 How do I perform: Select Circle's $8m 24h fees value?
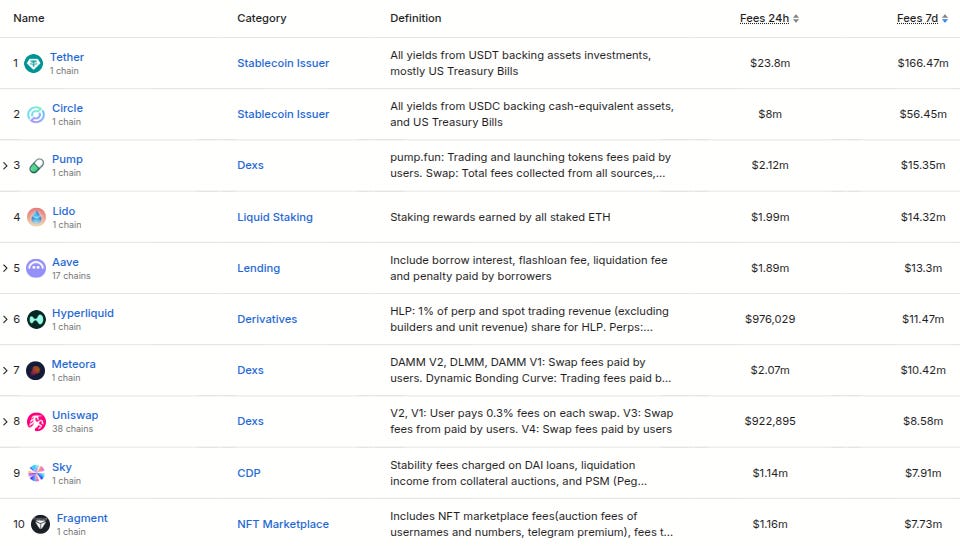pos(770,114)
